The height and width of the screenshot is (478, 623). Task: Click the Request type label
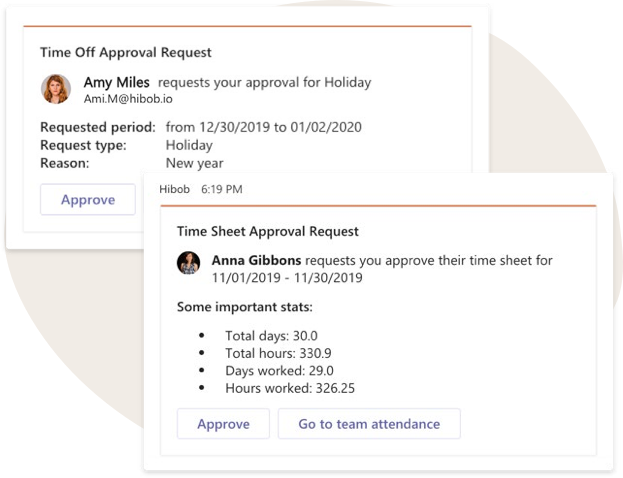click(83, 145)
